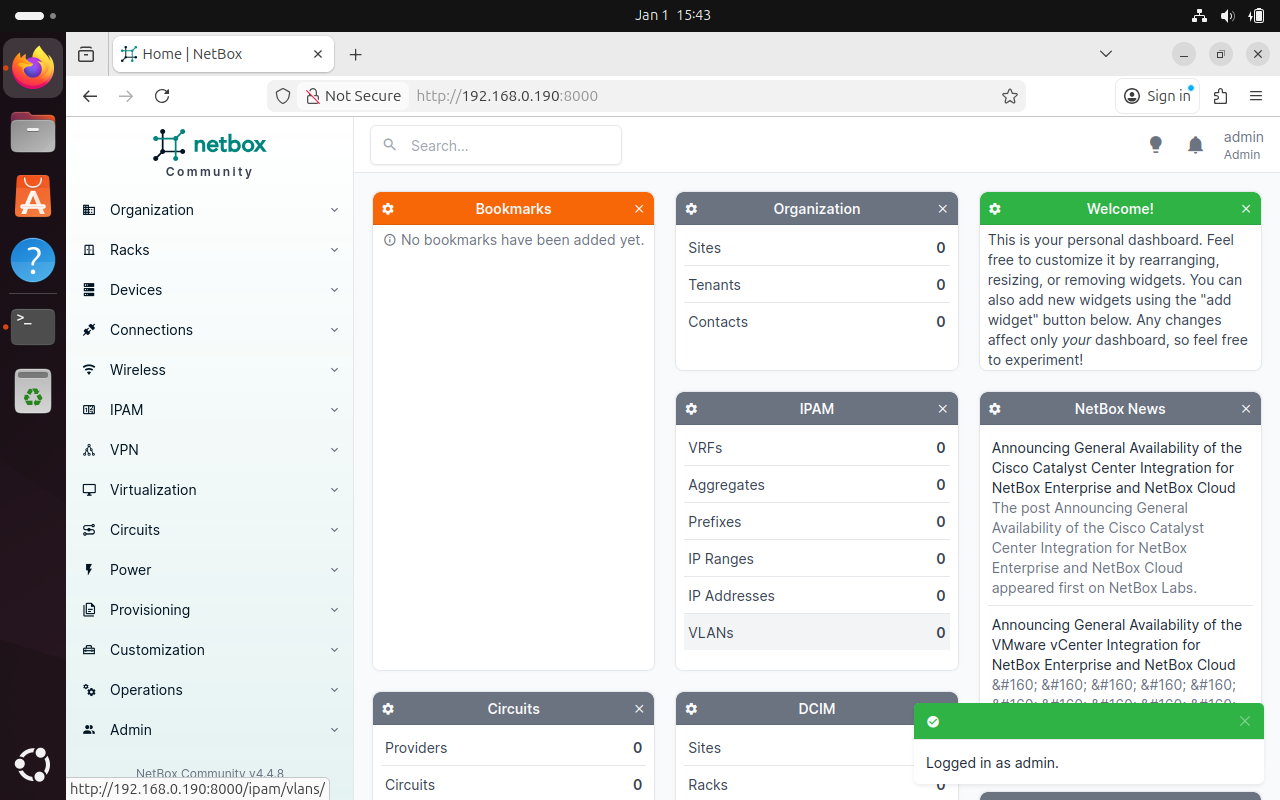List all tabs dropdown arrow
Viewport: 1280px width, 800px height.
[1106, 54]
